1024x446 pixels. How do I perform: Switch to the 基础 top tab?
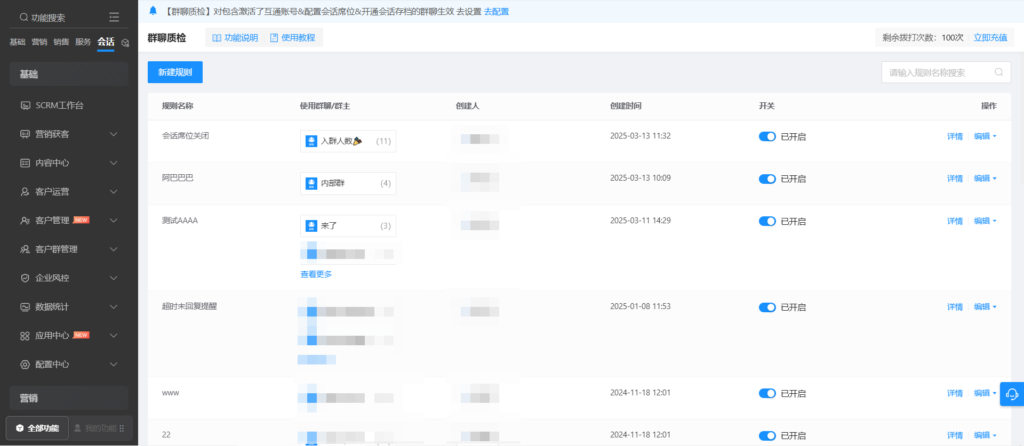coord(17,42)
